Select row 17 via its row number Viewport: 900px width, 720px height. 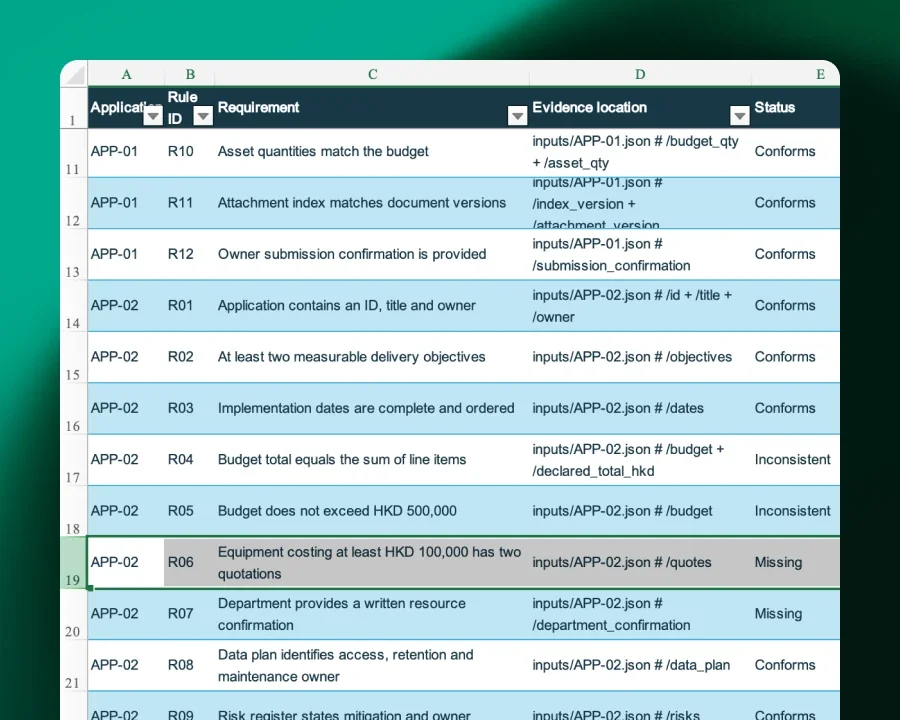pyautogui.click(x=73, y=460)
